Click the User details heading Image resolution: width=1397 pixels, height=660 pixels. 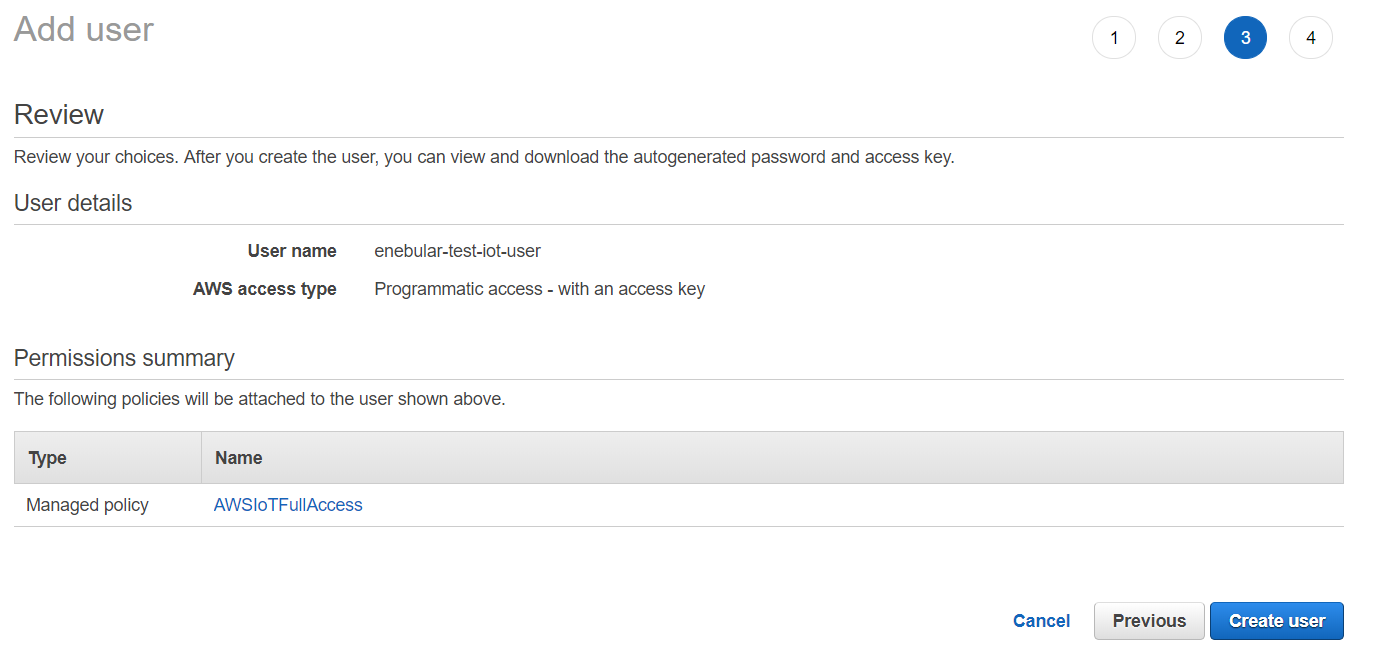73,203
